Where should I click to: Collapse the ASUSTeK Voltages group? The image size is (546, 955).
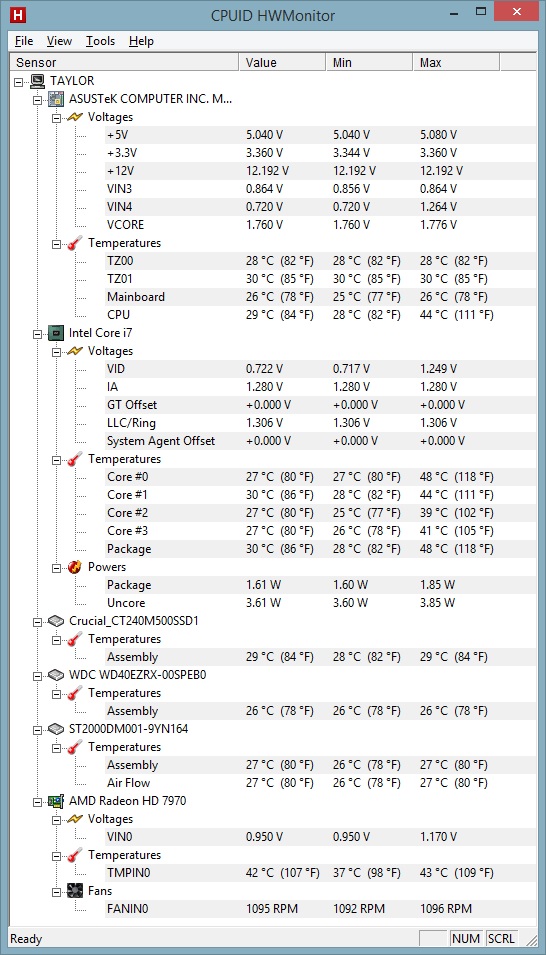57,117
